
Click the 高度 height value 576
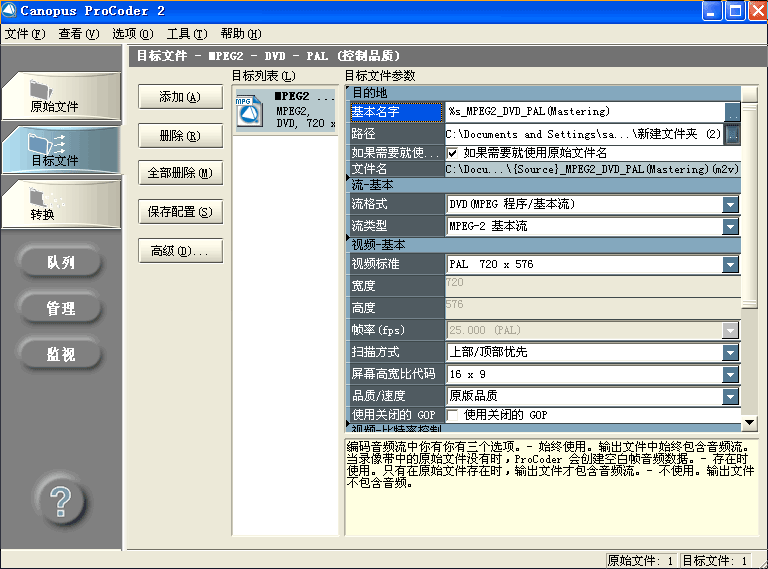click(x=593, y=308)
